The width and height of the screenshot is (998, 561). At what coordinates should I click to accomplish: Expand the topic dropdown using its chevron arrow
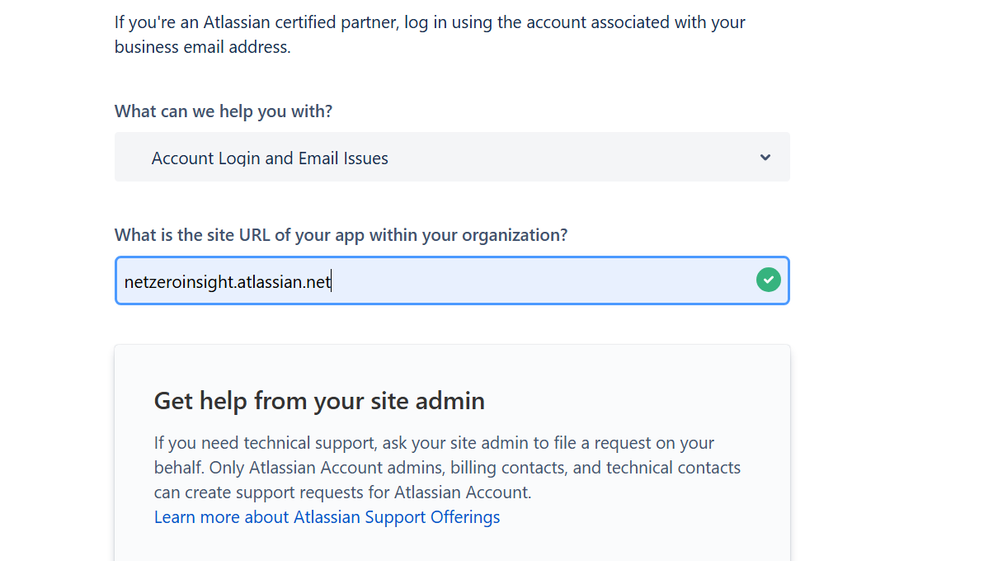(x=765, y=158)
